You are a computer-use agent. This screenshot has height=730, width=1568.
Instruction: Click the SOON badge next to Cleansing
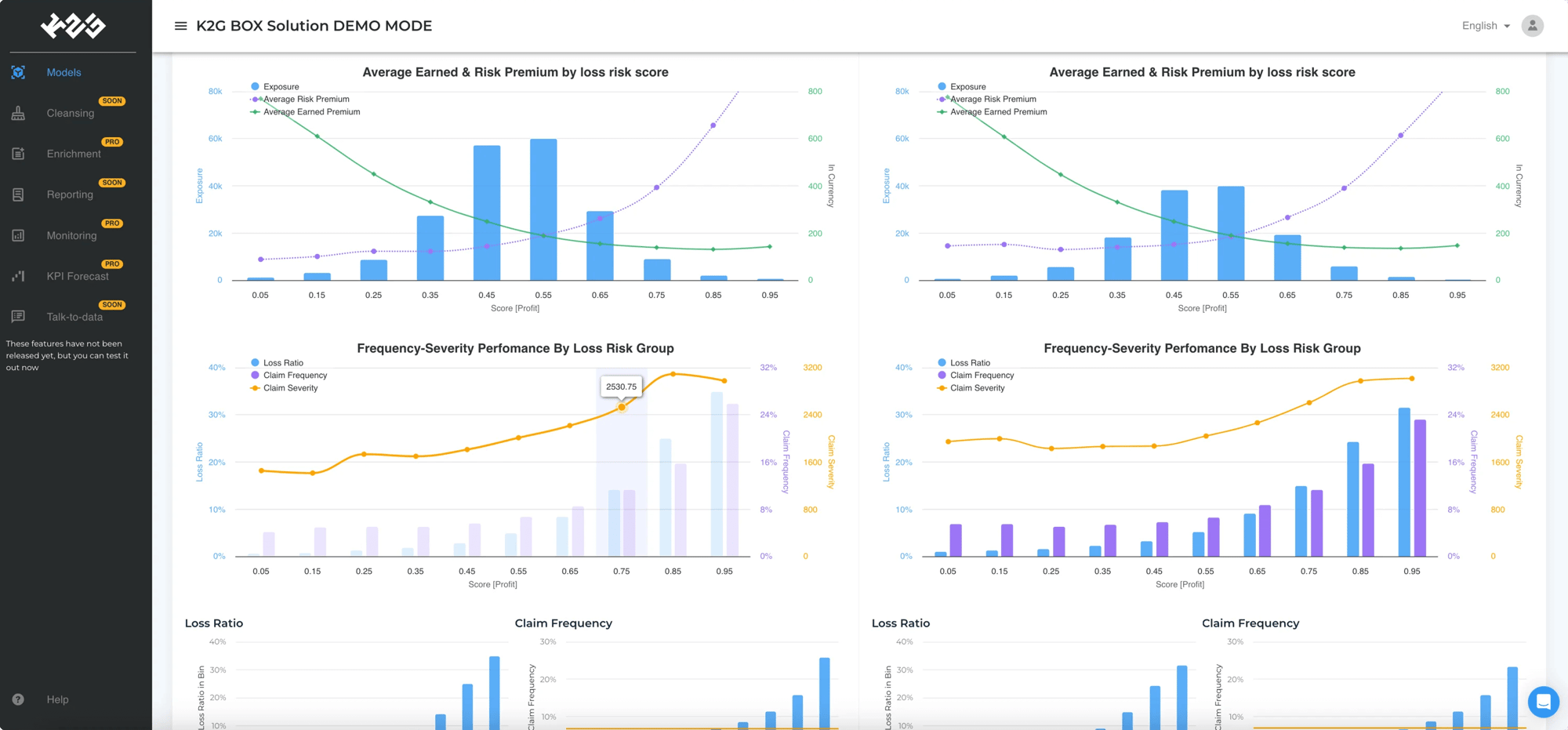[112, 101]
